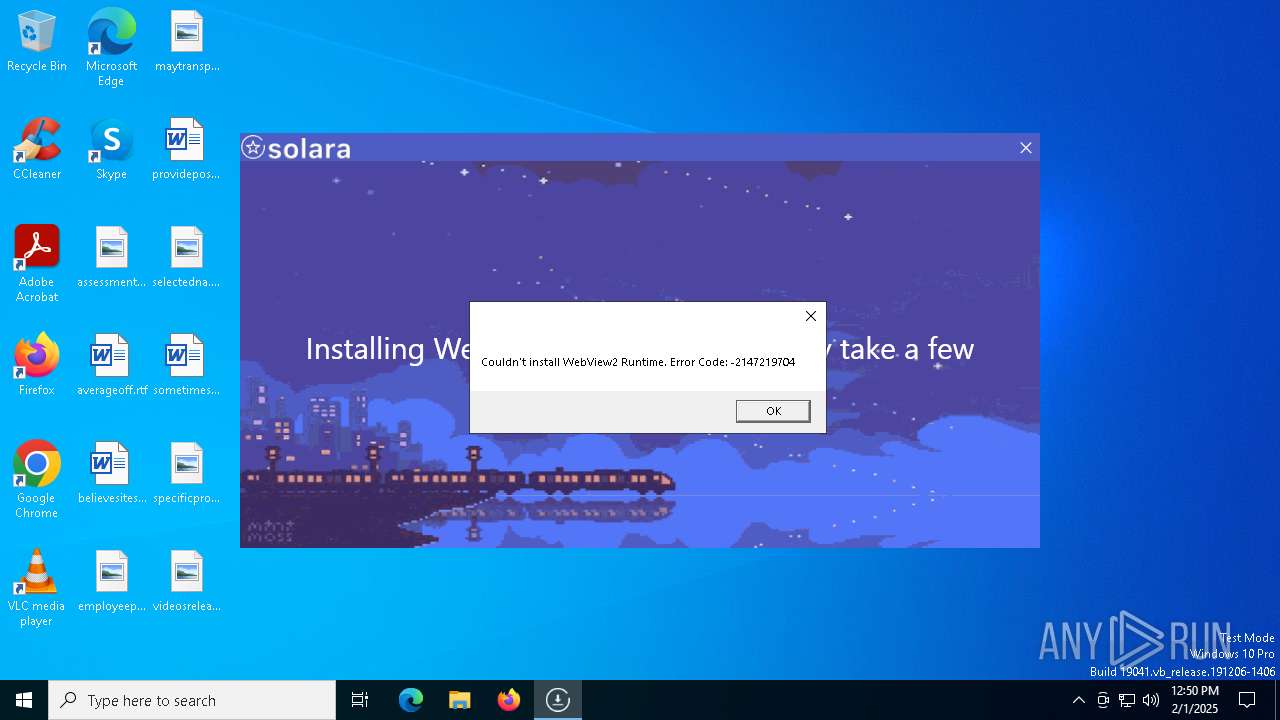The height and width of the screenshot is (720, 1280).
Task: Launch Edge from the taskbar
Action: [x=411, y=700]
